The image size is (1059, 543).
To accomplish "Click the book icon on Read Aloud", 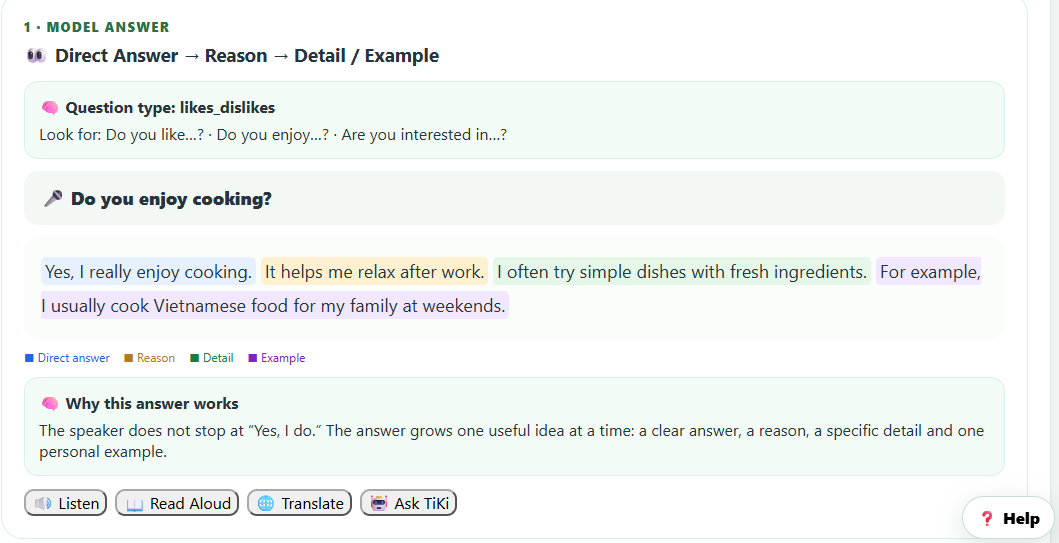I will tap(134, 504).
